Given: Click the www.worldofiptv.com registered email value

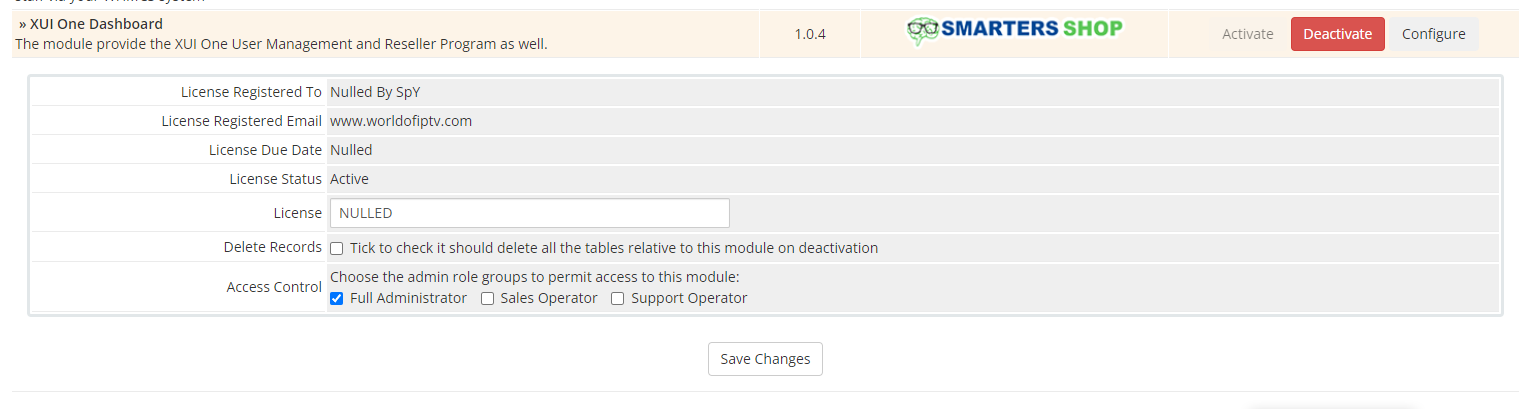Looking at the screenshot, I should coord(401,121).
